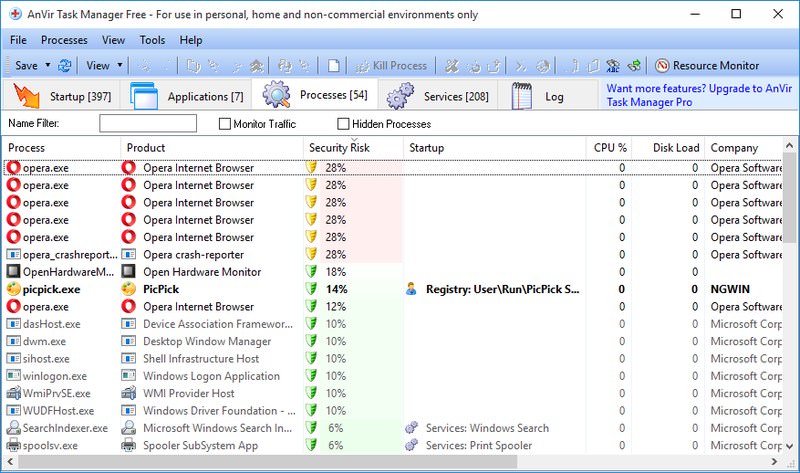This screenshot has height=473, width=800.
Task: Click the green shield beside 18% risk
Action: 311,272
